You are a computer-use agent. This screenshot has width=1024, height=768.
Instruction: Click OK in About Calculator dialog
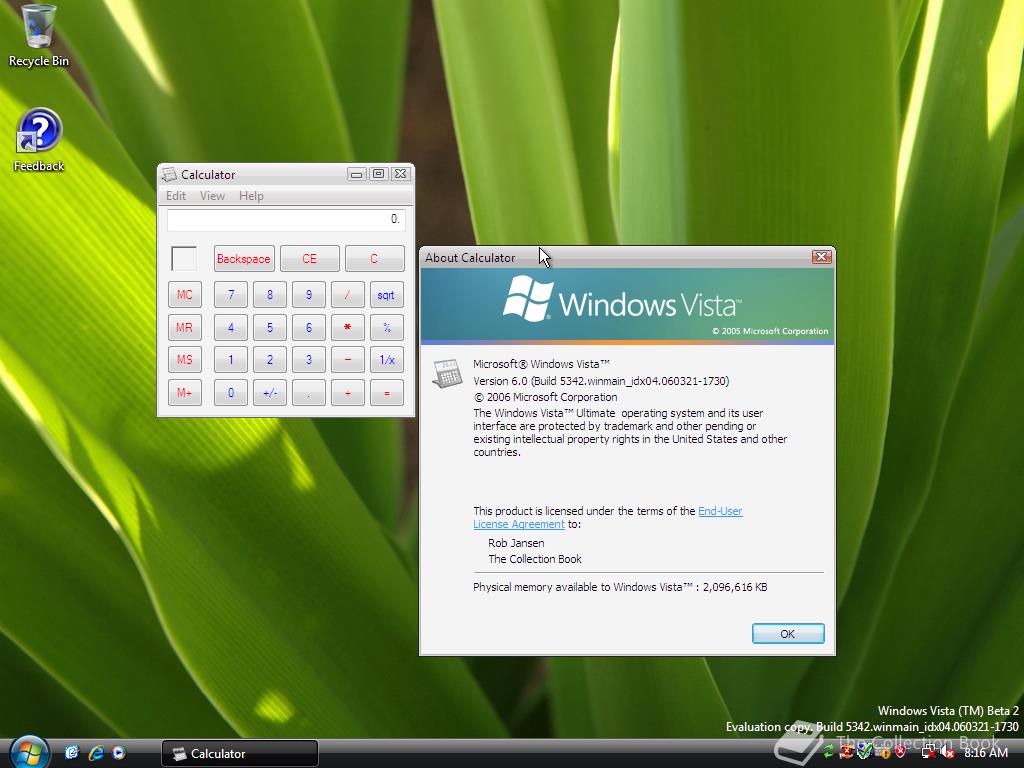click(x=788, y=633)
